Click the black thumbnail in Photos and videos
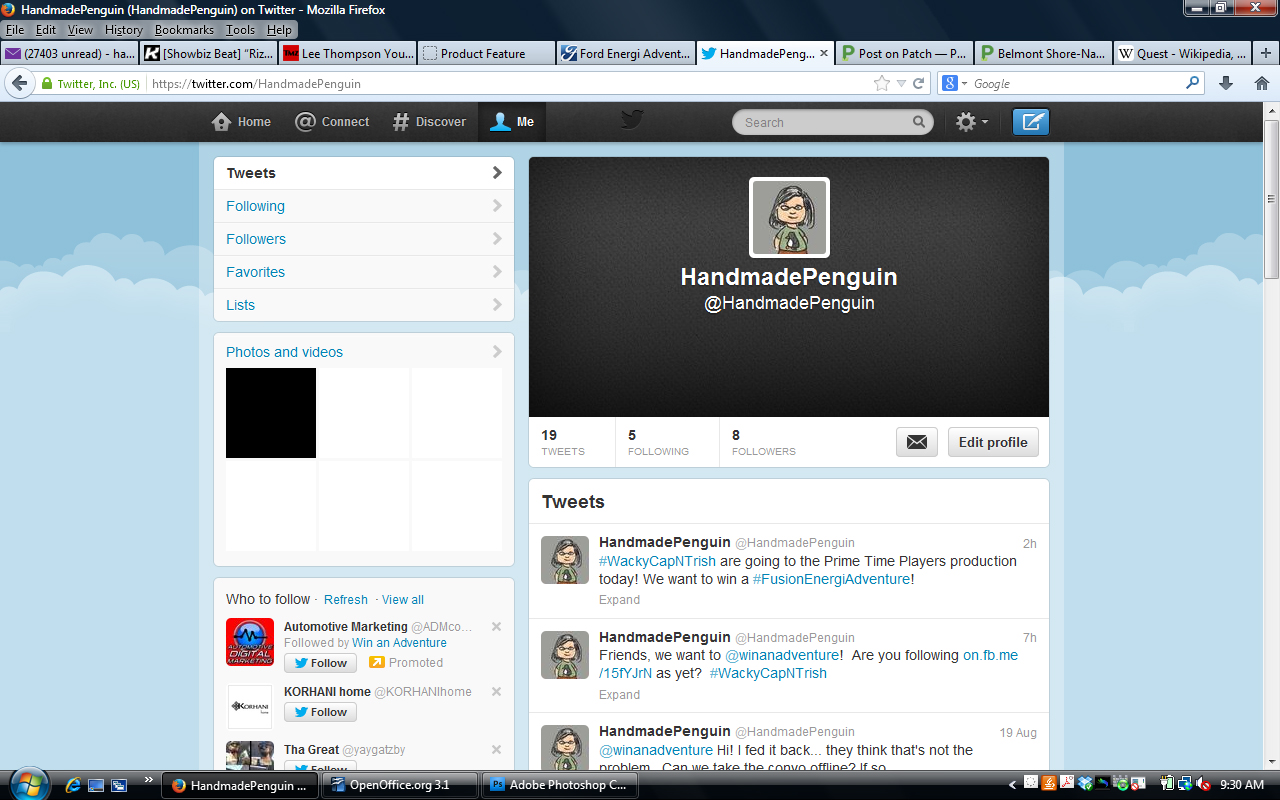Screen dimensions: 1280x800 pyautogui.click(x=271, y=413)
